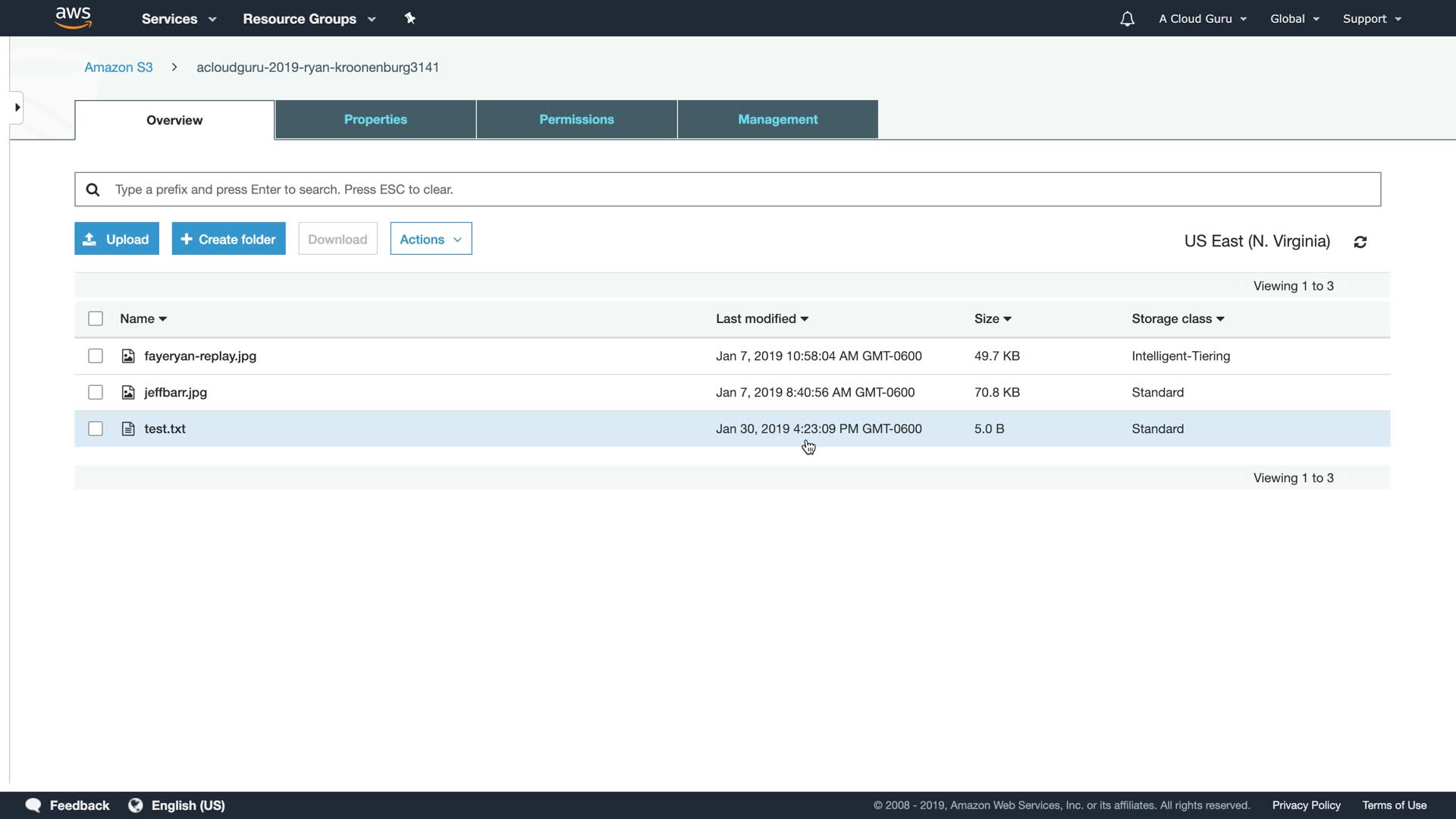Open the notifications bell icon
The width and height of the screenshot is (1456, 819).
[x=1127, y=19]
